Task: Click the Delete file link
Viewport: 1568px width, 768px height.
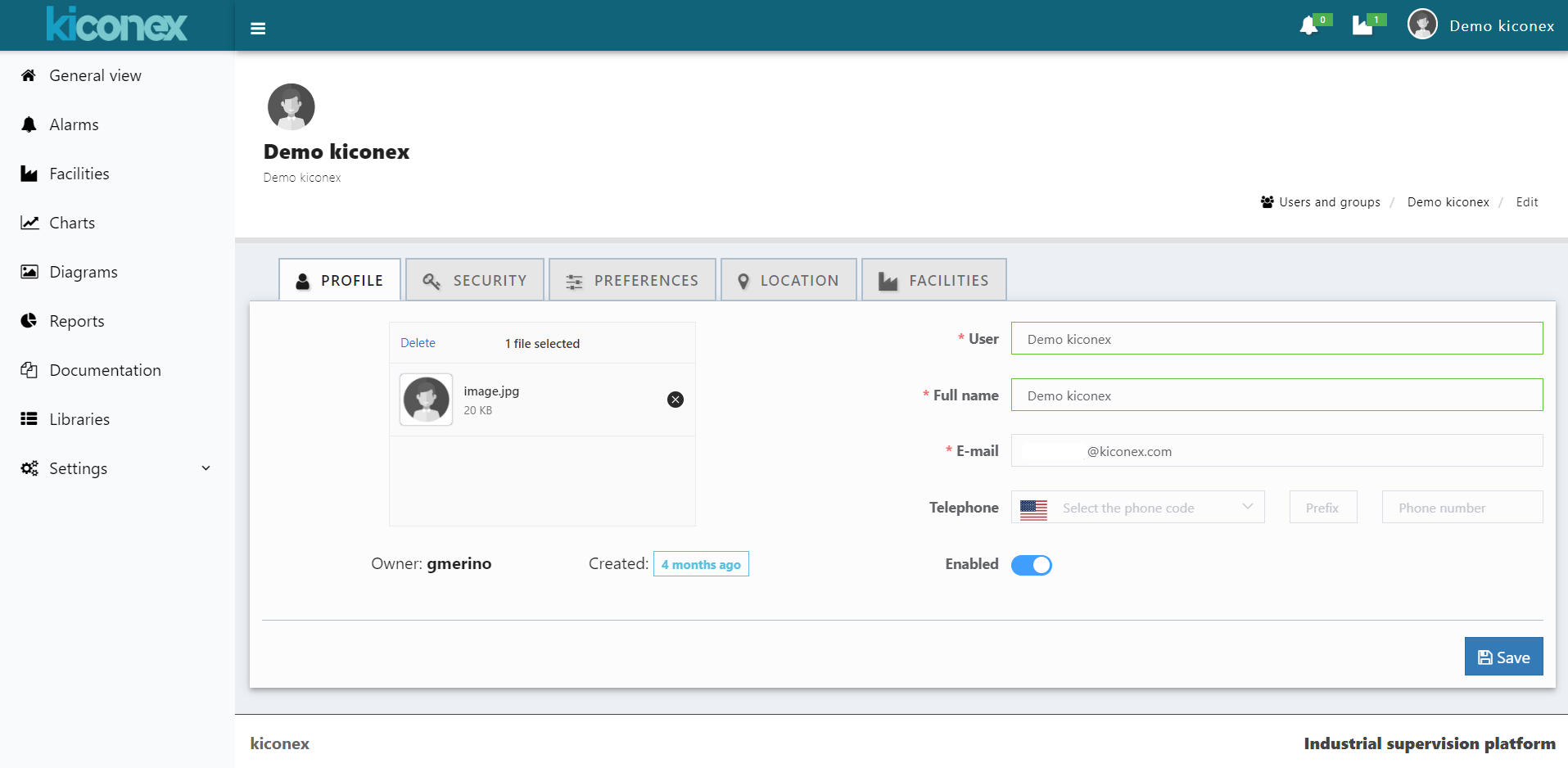Action: click(x=418, y=343)
